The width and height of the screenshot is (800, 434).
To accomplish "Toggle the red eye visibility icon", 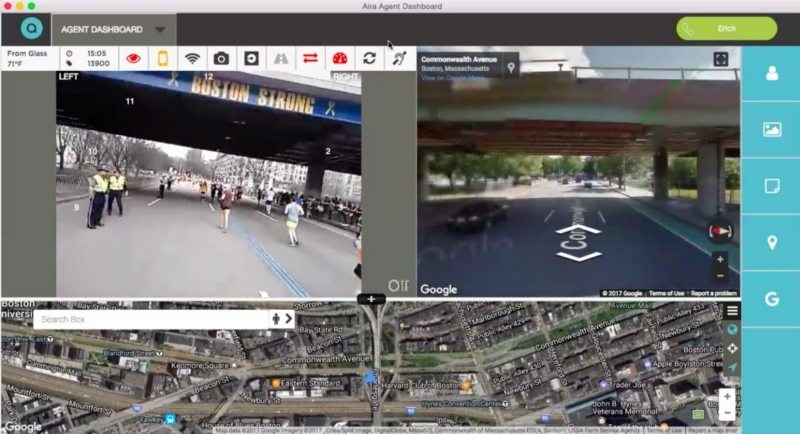I will point(133,59).
